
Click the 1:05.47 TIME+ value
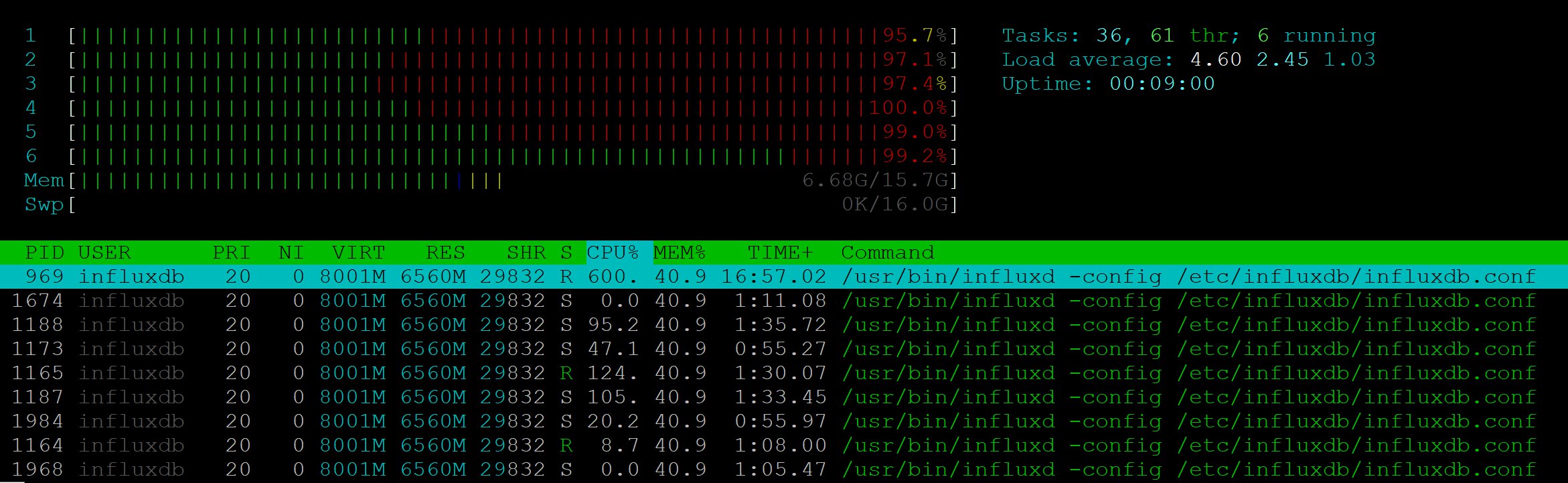pyautogui.click(x=780, y=470)
